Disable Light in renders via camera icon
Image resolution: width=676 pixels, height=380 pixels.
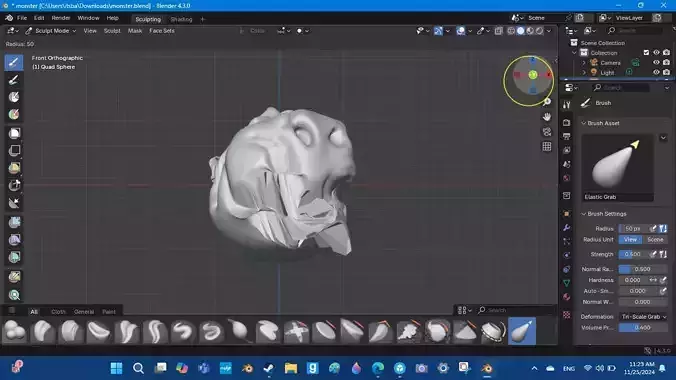[x=667, y=72]
